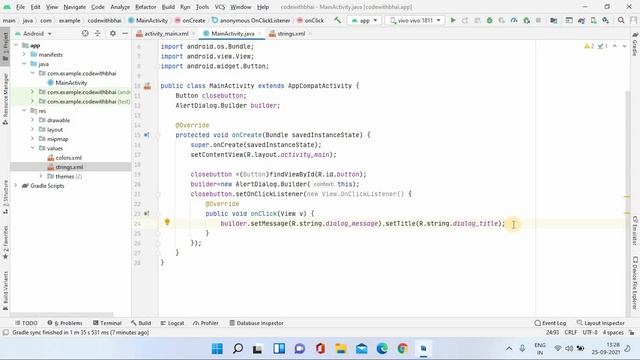Run the app with green play button
The image size is (640, 360).
[x=453, y=20]
